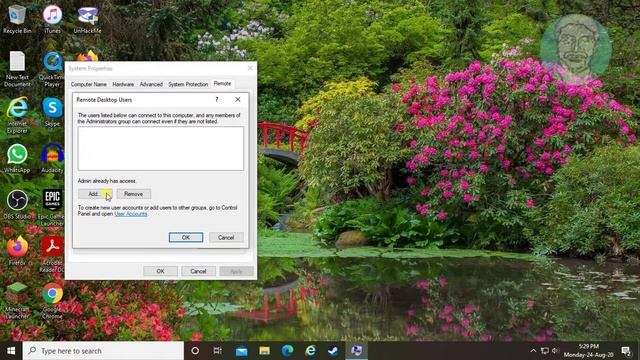This screenshot has height=360, width=640.
Task: Show hidden system tray icons
Action: pyautogui.click(x=533, y=351)
